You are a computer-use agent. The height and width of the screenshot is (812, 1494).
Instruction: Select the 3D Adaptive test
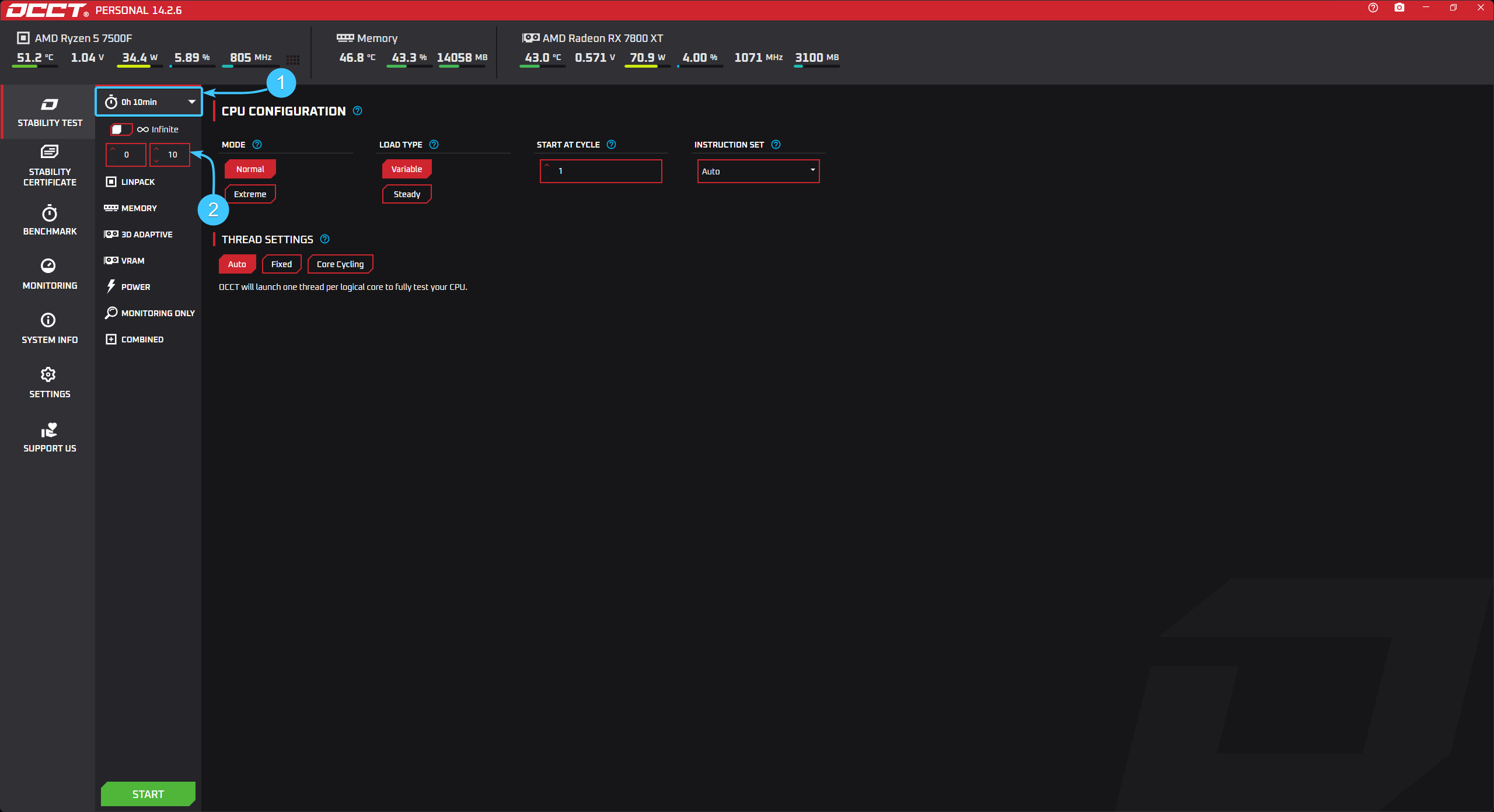pos(146,235)
